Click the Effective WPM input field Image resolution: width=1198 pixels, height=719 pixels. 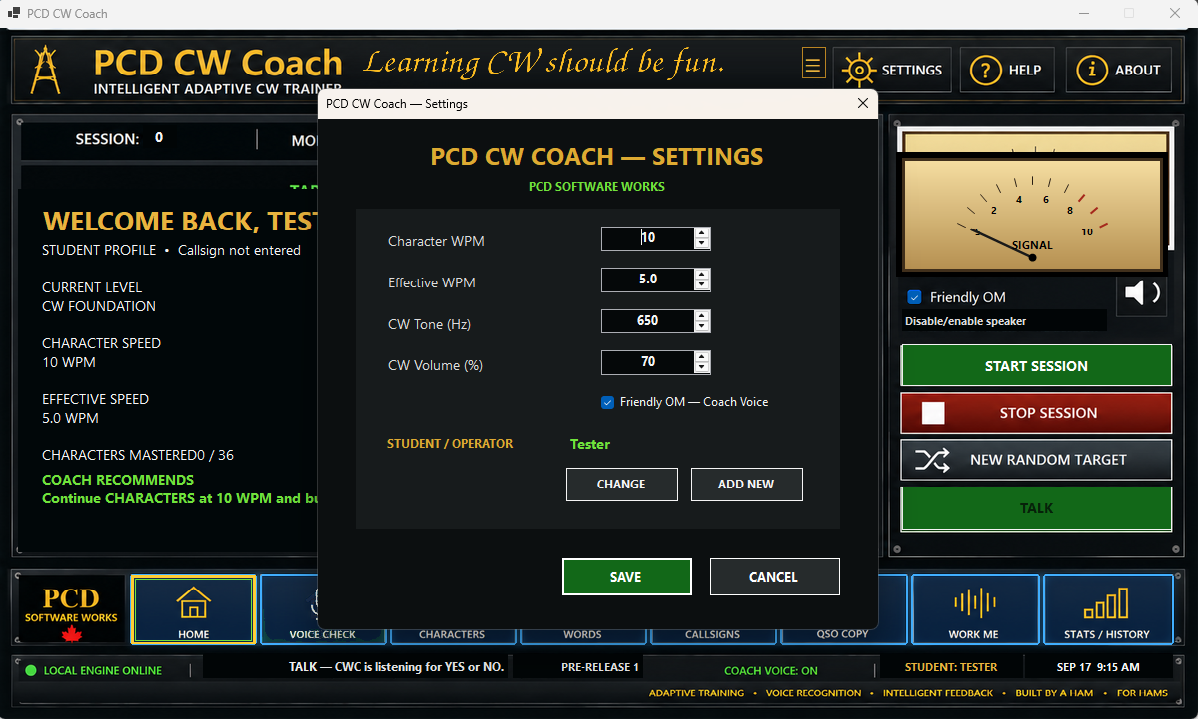pyautogui.click(x=647, y=280)
